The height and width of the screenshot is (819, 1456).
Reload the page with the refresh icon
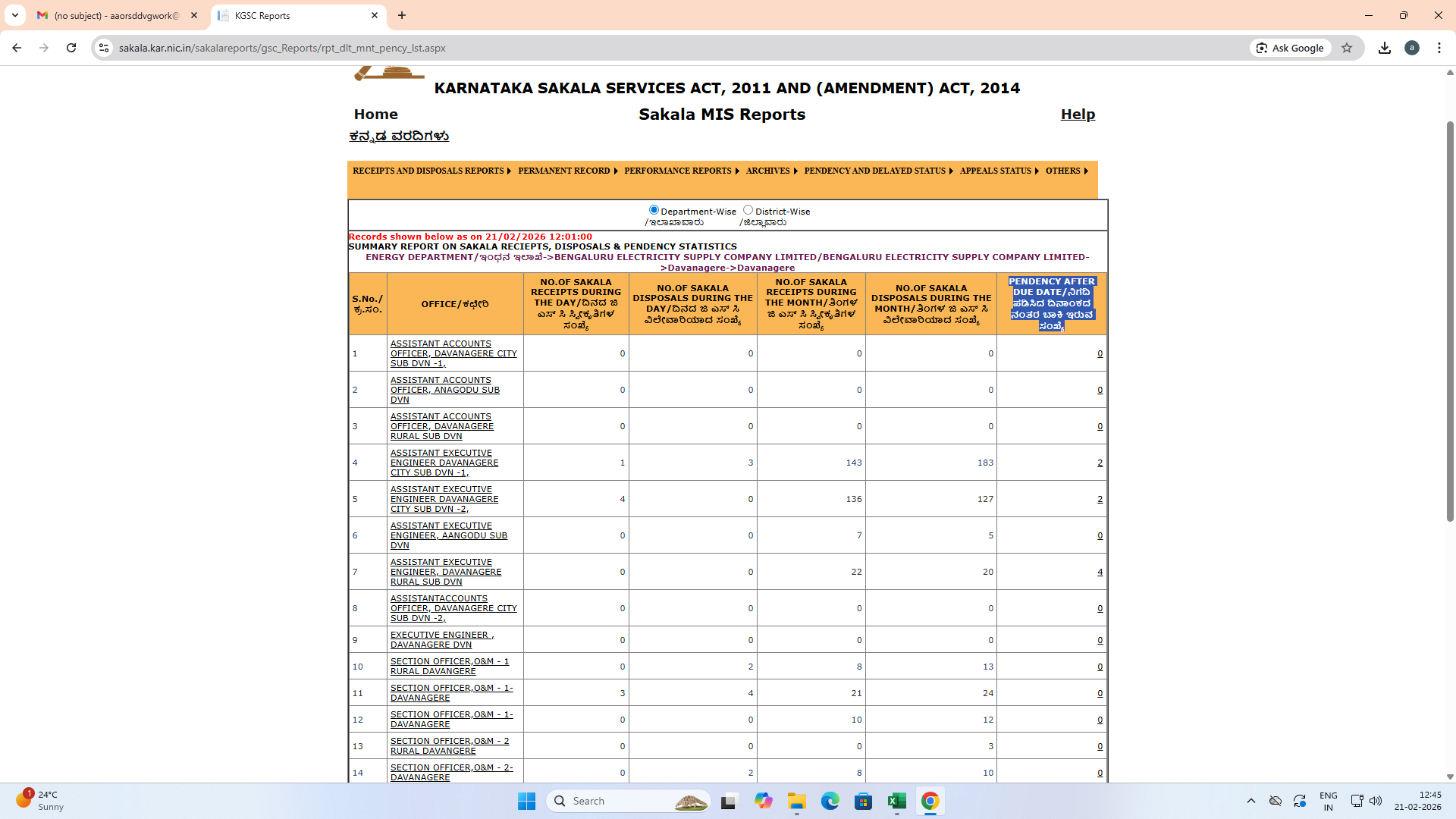71,48
